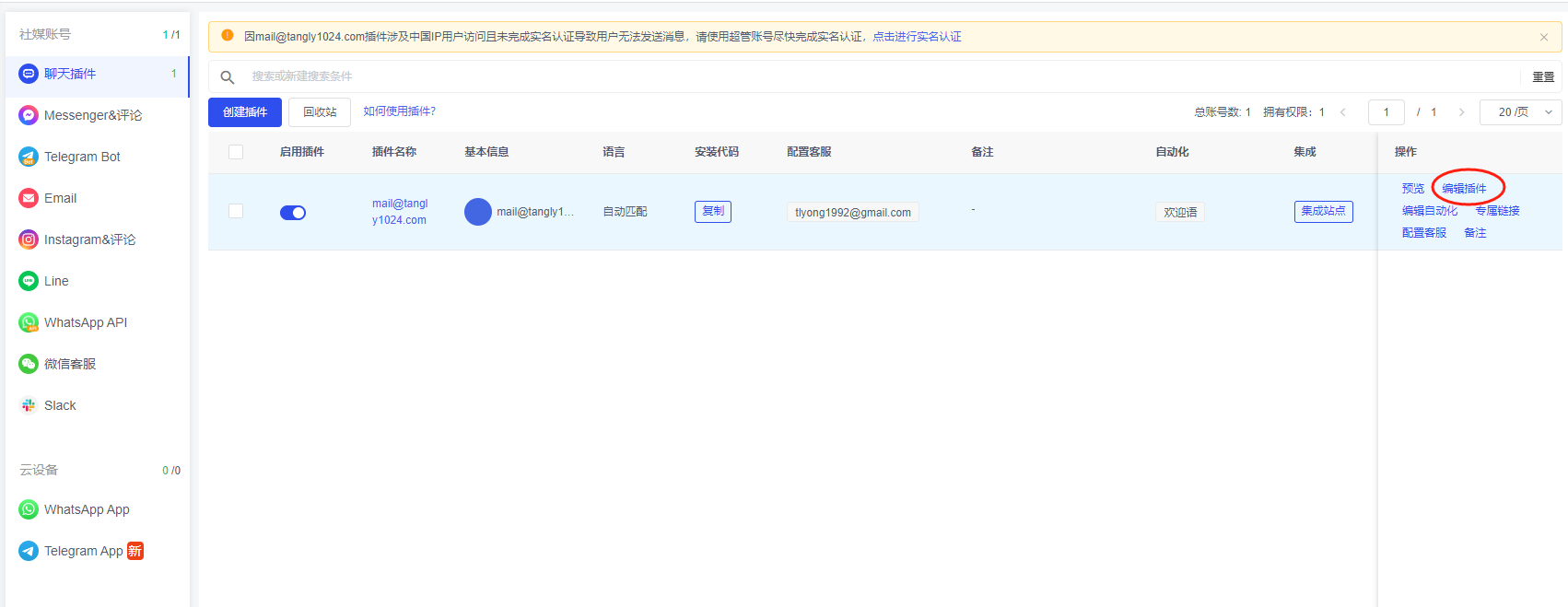
Task: Check the select-all header checkbox
Action: pyautogui.click(x=236, y=152)
